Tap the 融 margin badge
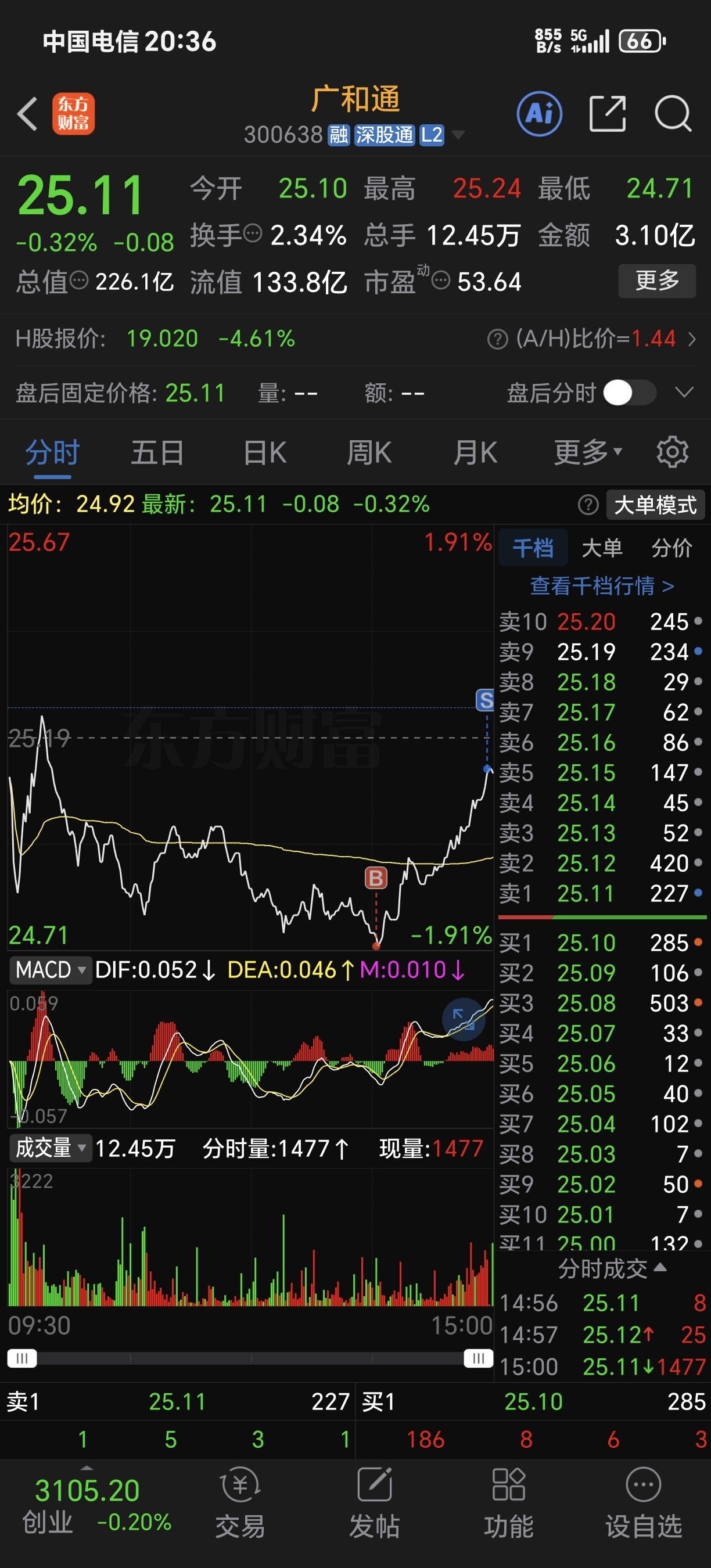The image size is (711, 1568). coord(339,135)
